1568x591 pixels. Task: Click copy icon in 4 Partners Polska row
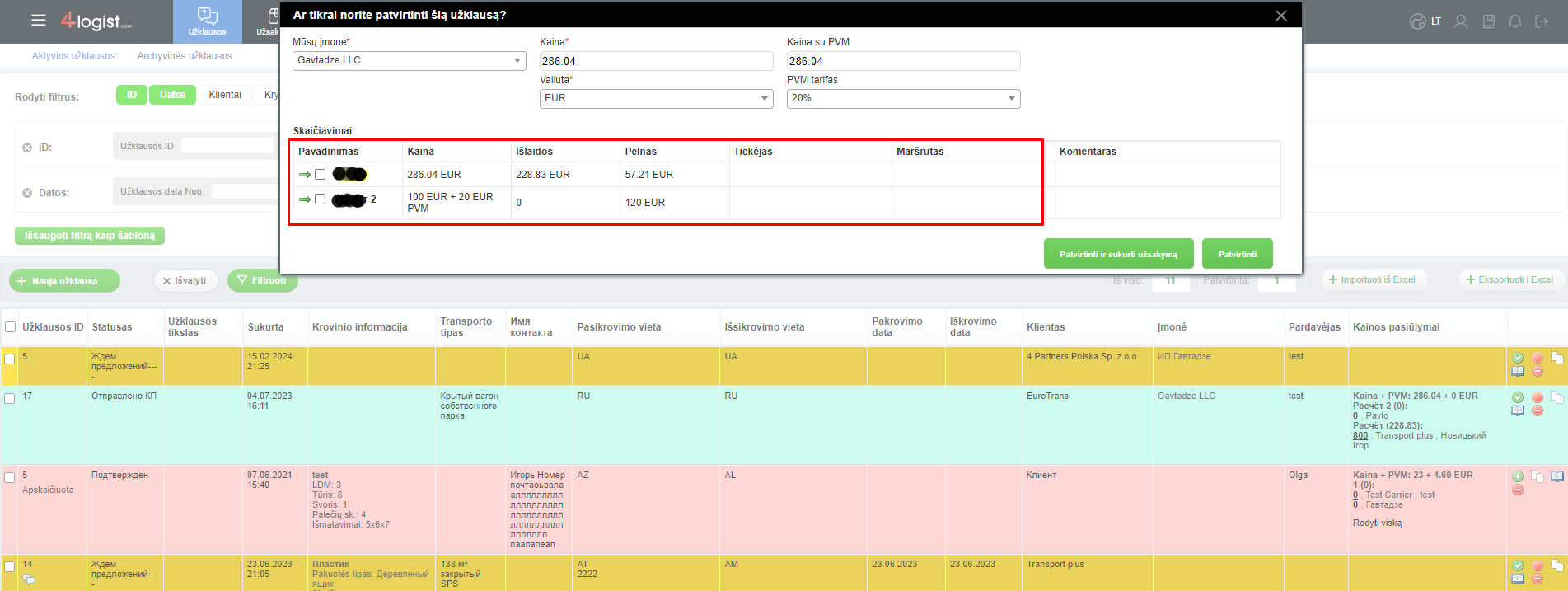click(1557, 358)
